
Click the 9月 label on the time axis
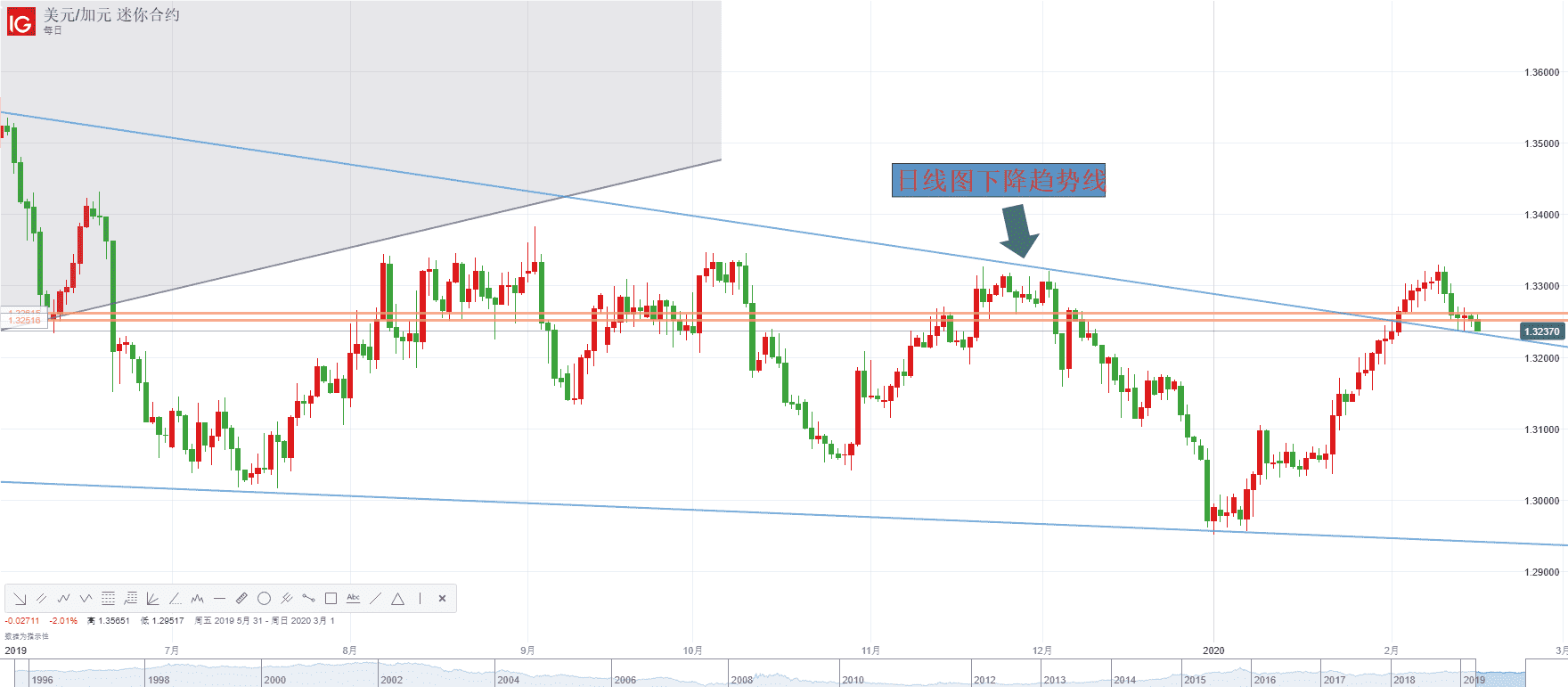(x=527, y=650)
